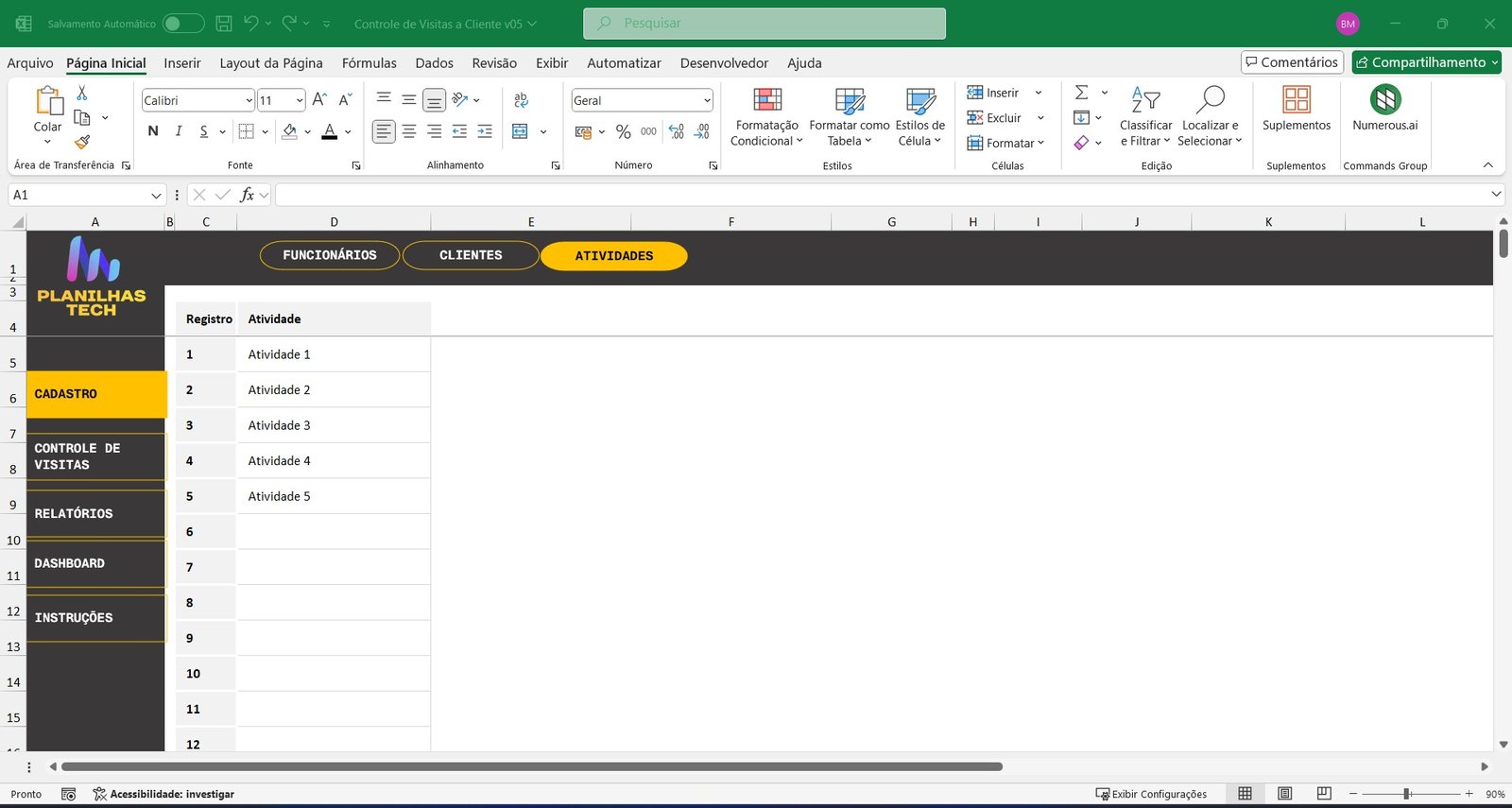Expand the Excluir cells dropdown arrow
The image size is (1512, 808).
point(1040,118)
